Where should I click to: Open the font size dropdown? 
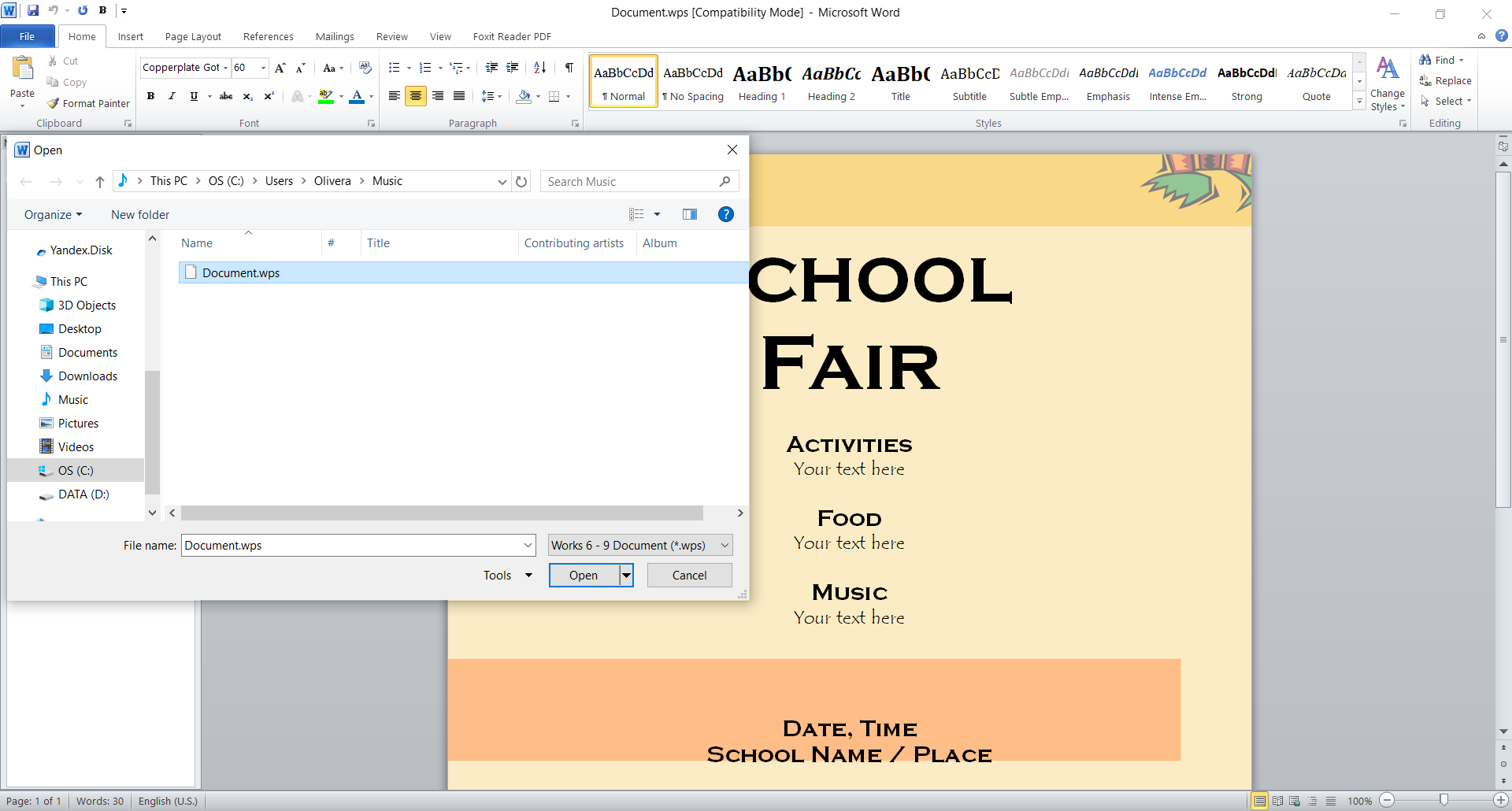point(263,68)
